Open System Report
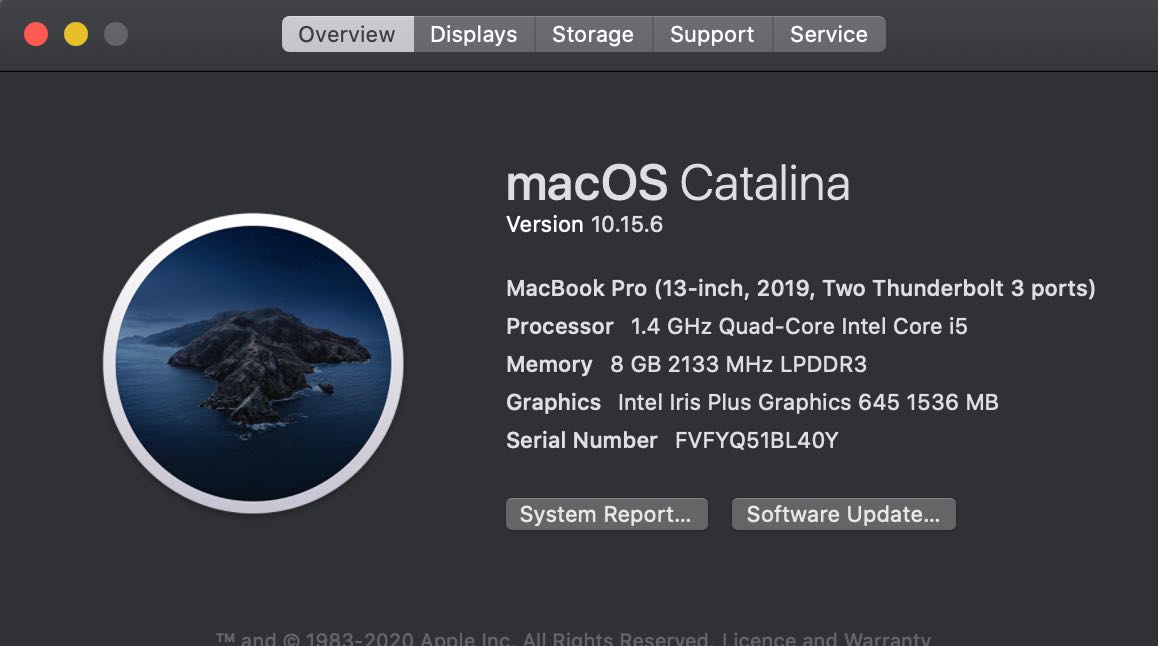The width and height of the screenshot is (1158, 646). 606,514
